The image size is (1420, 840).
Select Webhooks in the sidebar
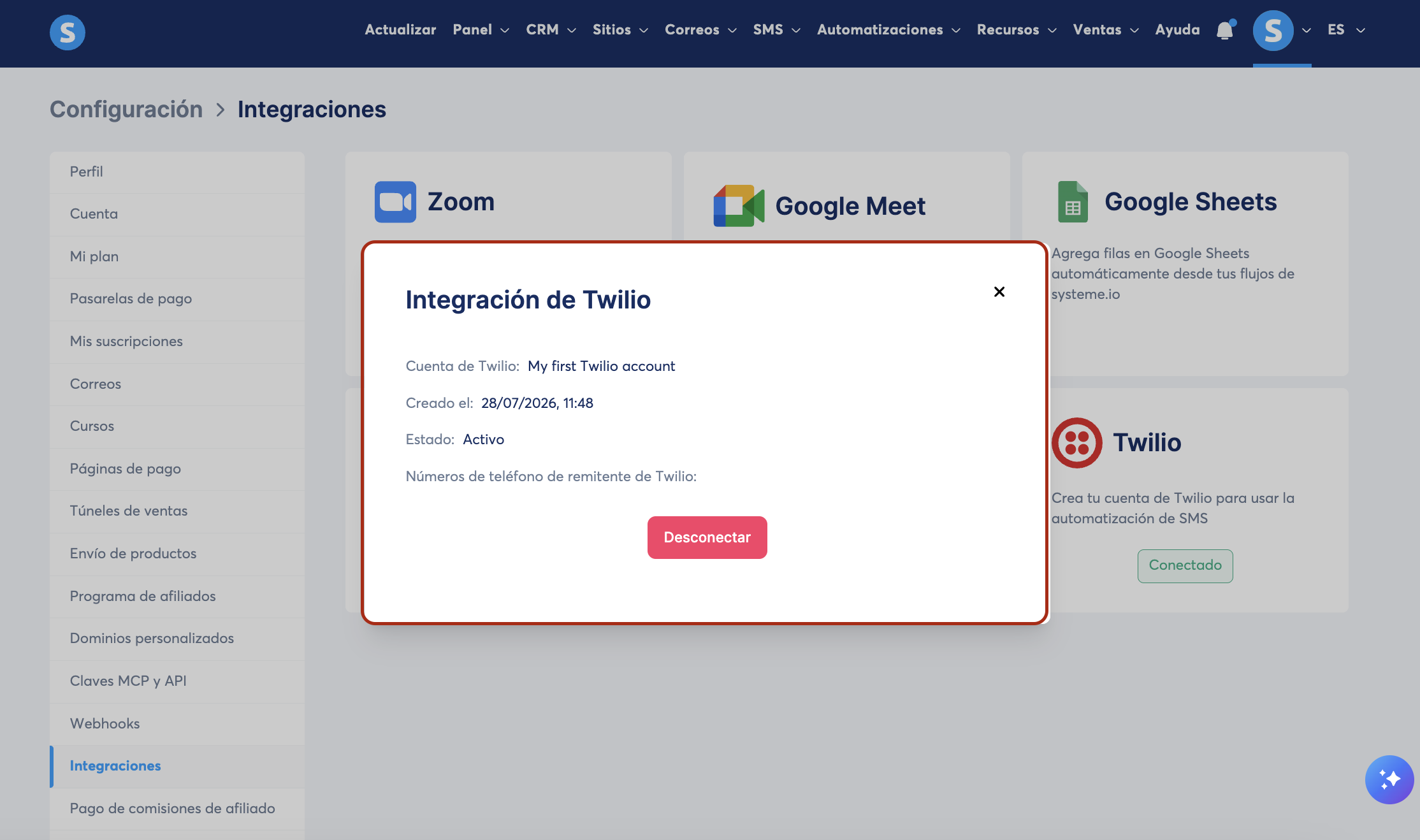pos(177,724)
